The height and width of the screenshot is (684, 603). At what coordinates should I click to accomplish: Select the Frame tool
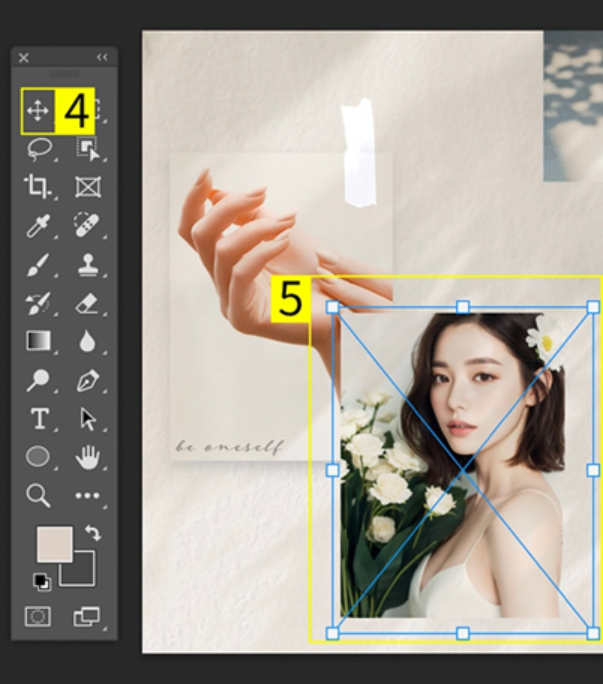(x=88, y=187)
